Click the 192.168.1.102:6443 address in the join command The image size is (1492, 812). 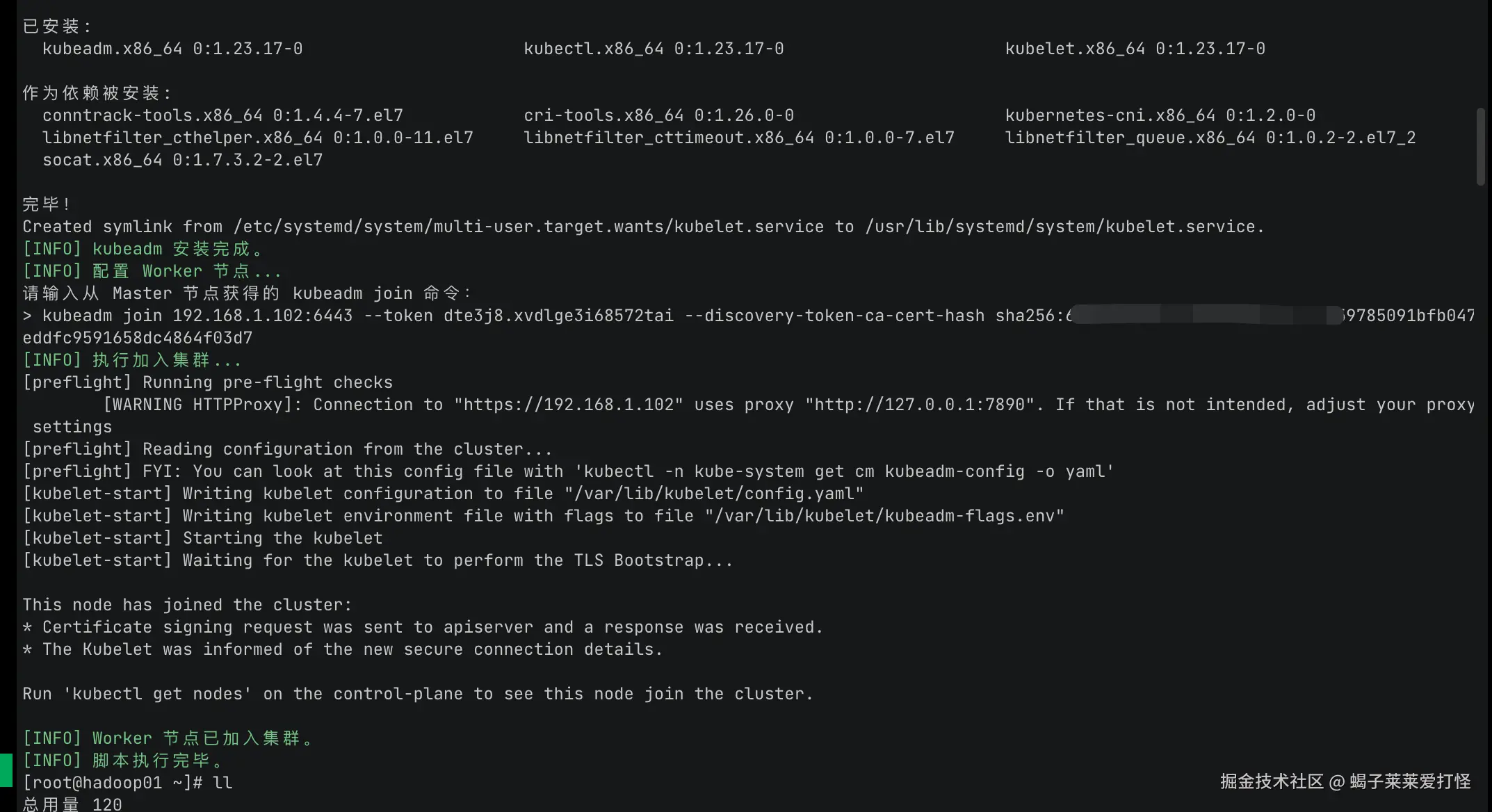click(x=263, y=316)
